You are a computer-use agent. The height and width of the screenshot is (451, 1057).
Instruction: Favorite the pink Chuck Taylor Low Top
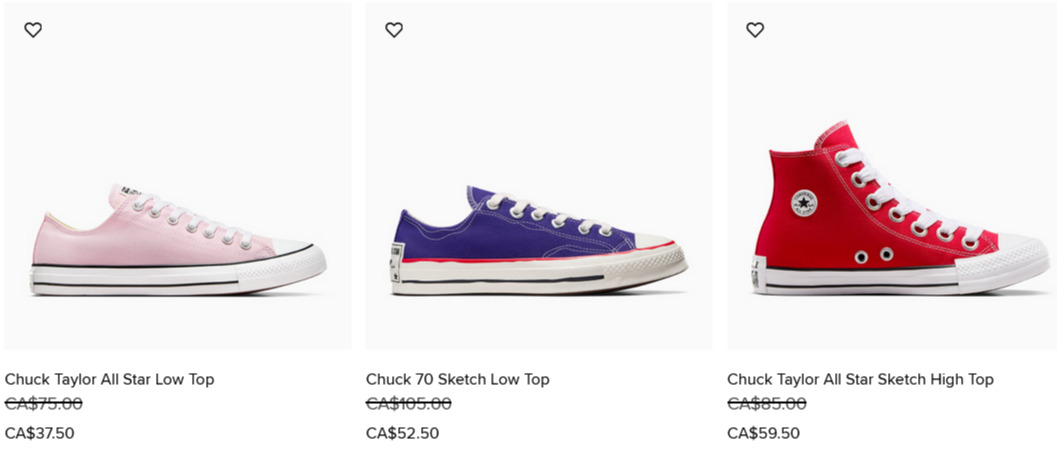33,30
